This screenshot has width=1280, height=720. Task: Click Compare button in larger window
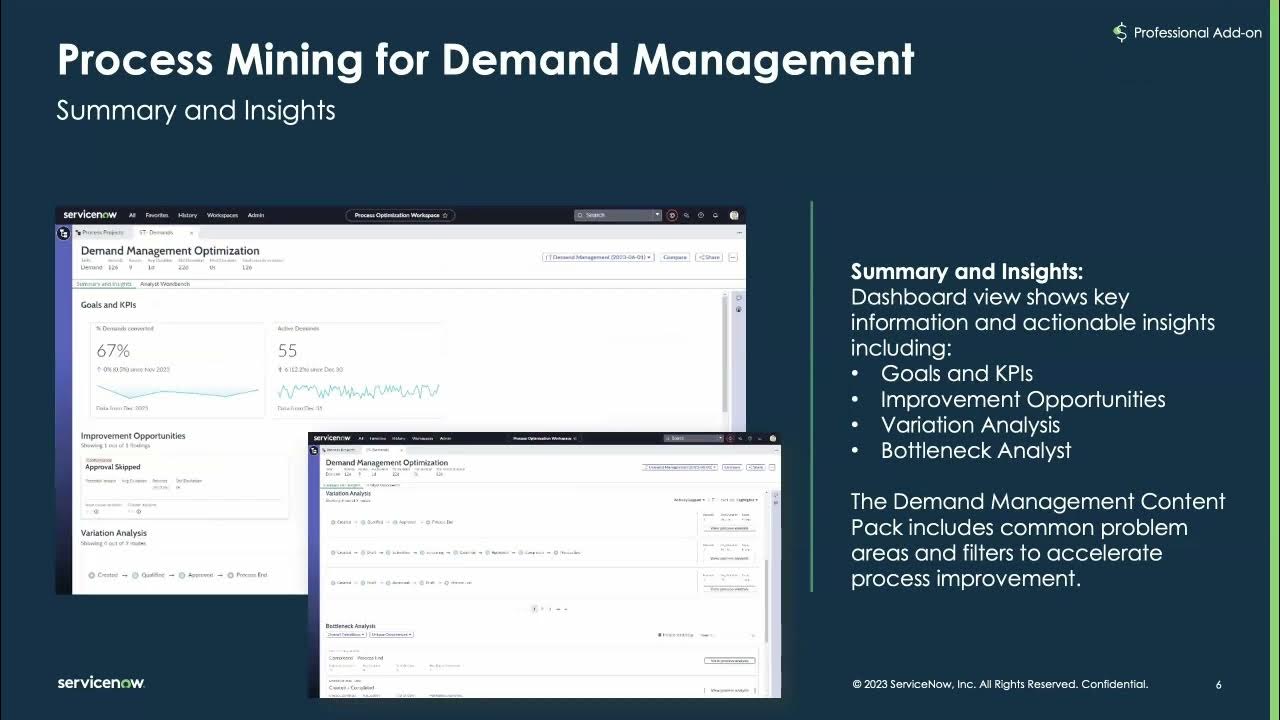[675, 257]
